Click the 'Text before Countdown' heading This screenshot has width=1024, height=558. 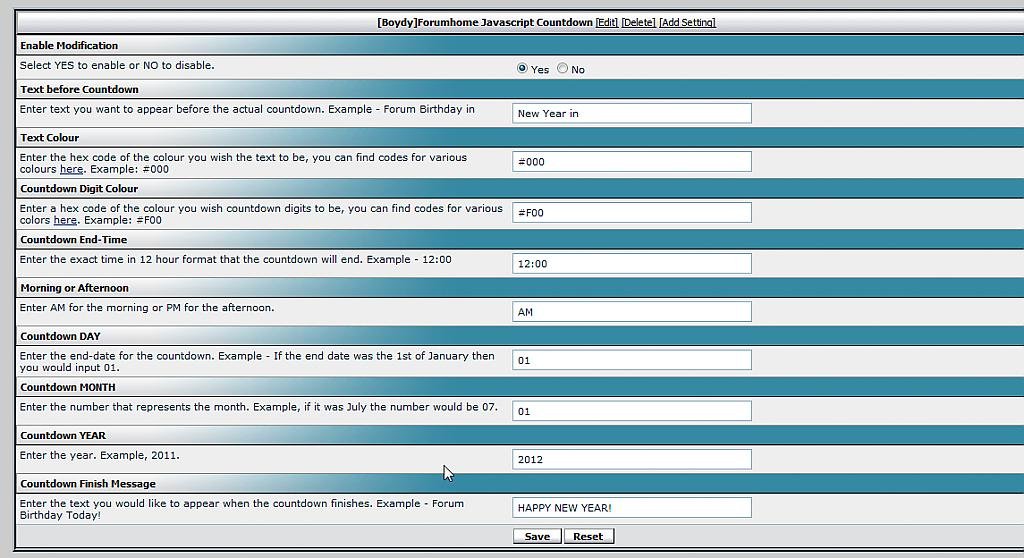(79, 90)
